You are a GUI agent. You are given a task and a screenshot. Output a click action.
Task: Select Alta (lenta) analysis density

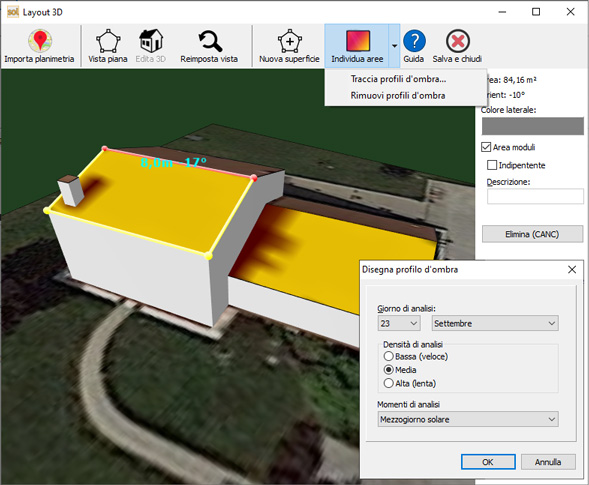[x=388, y=383]
